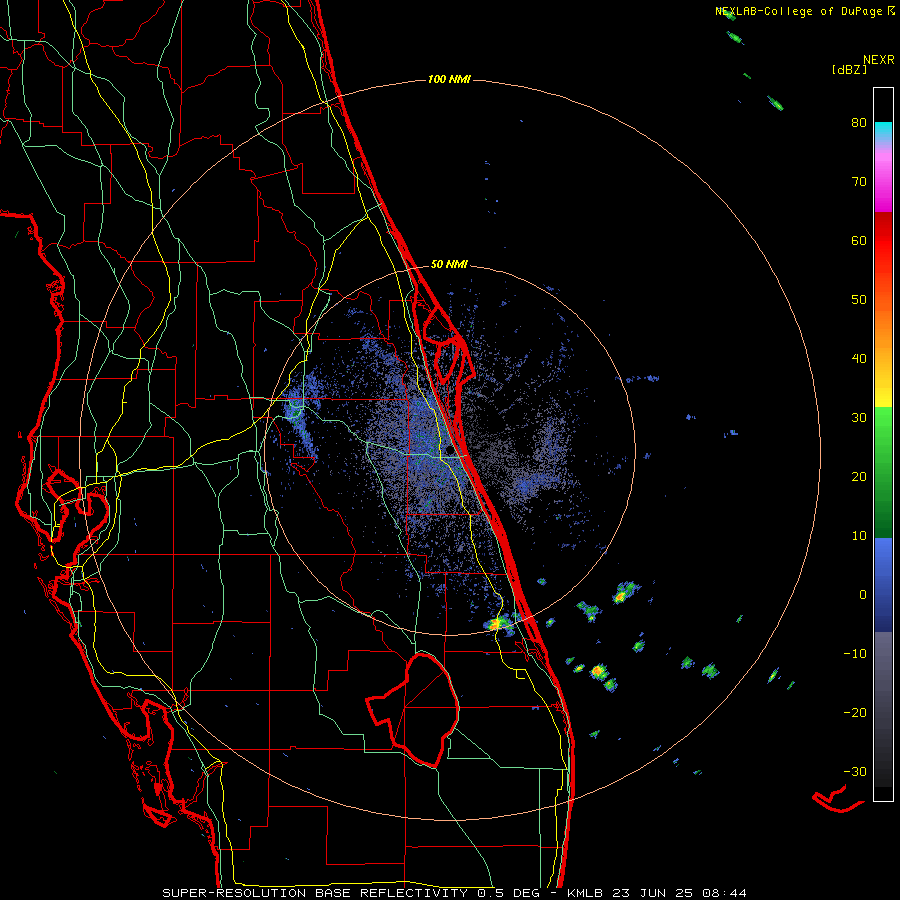
Task: Pick the cyan top segment of the color bar
Action: (883, 132)
